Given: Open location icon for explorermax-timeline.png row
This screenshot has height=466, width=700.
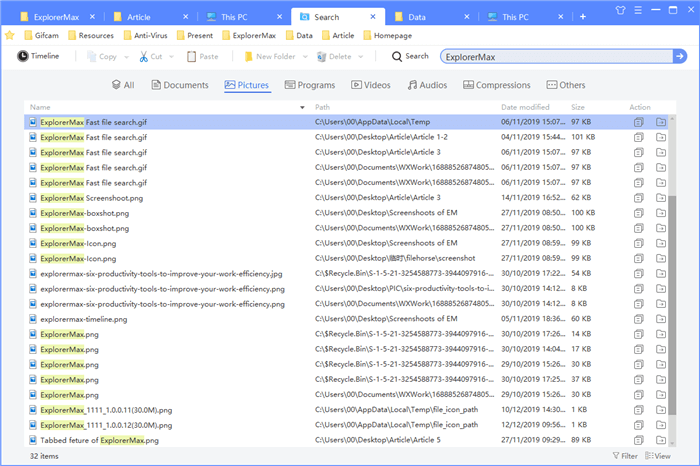Looking at the screenshot, I should 661,319.
